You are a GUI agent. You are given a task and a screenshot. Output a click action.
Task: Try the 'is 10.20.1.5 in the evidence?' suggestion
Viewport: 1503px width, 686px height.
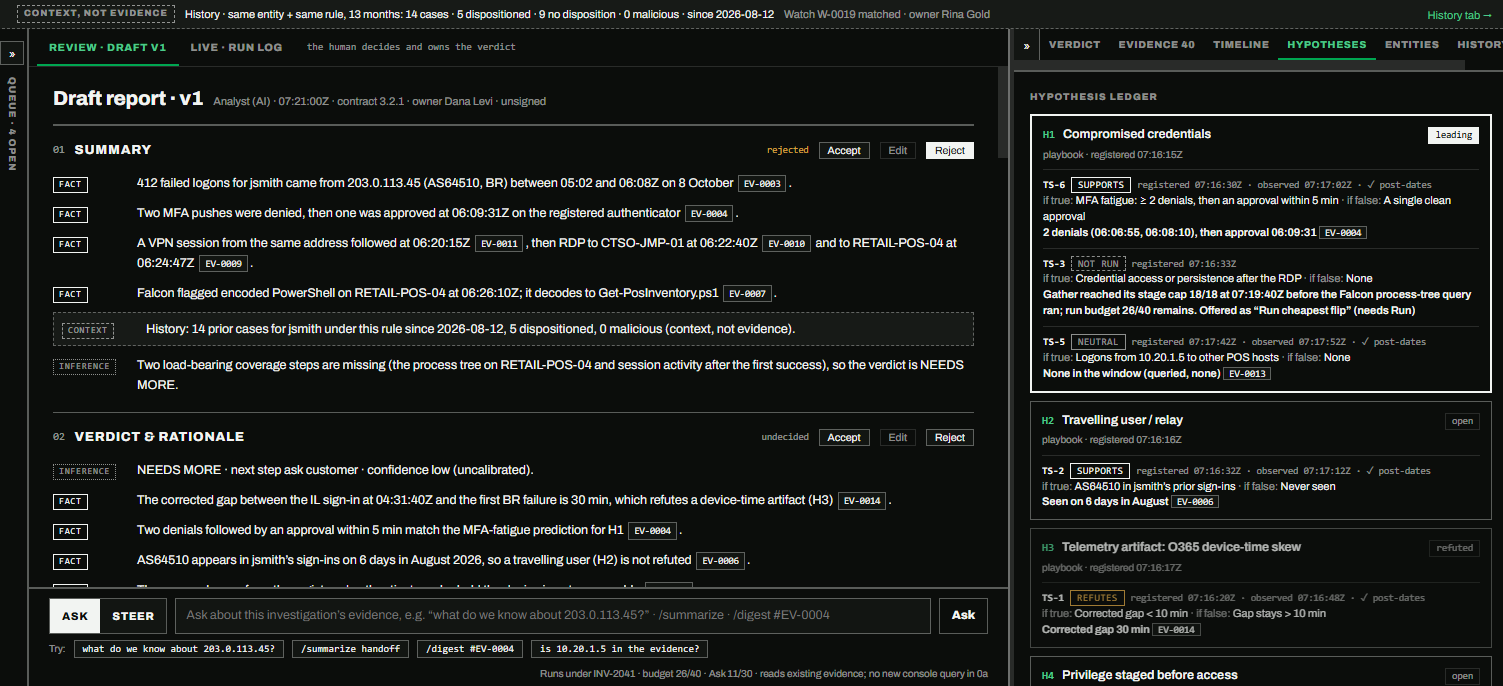[x=621, y=649]
